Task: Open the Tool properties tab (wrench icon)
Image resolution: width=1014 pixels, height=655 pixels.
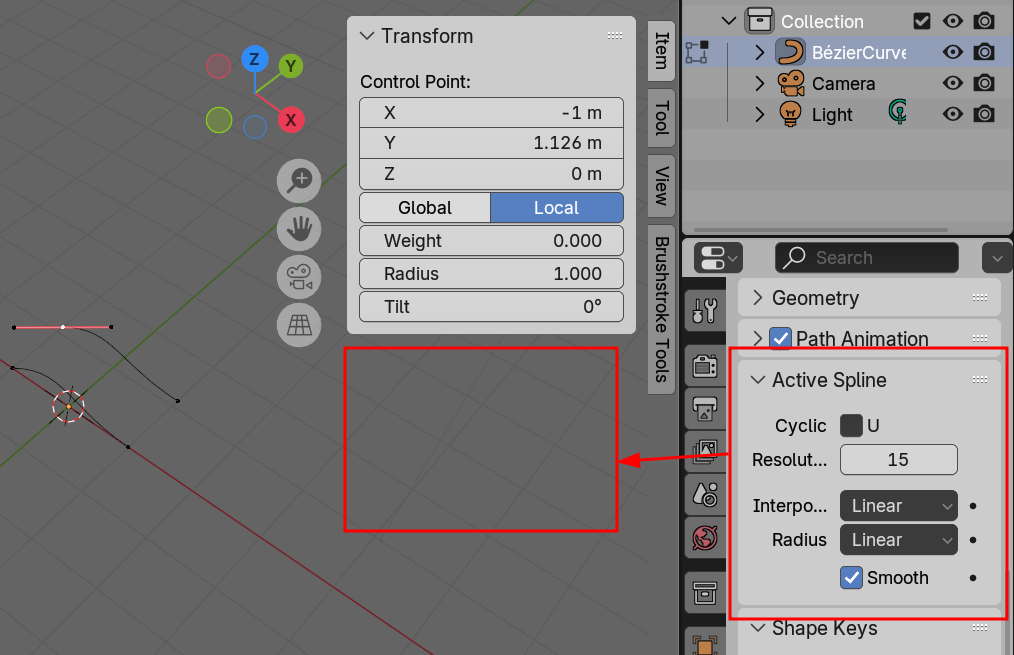Action: 705,310
